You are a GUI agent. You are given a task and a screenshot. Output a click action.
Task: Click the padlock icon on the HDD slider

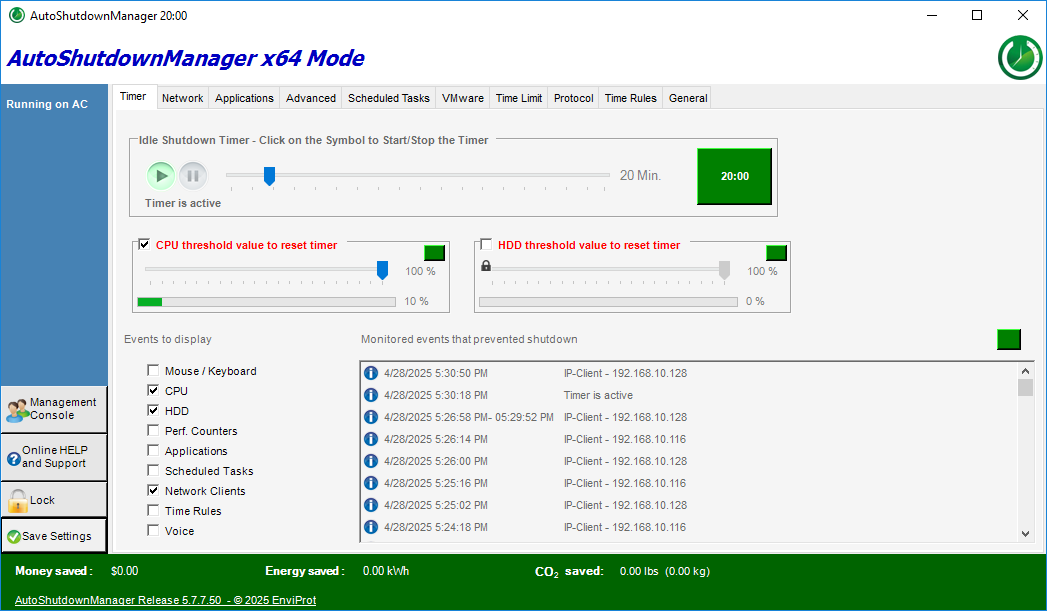pyautogui.click(x=486, y=266)
